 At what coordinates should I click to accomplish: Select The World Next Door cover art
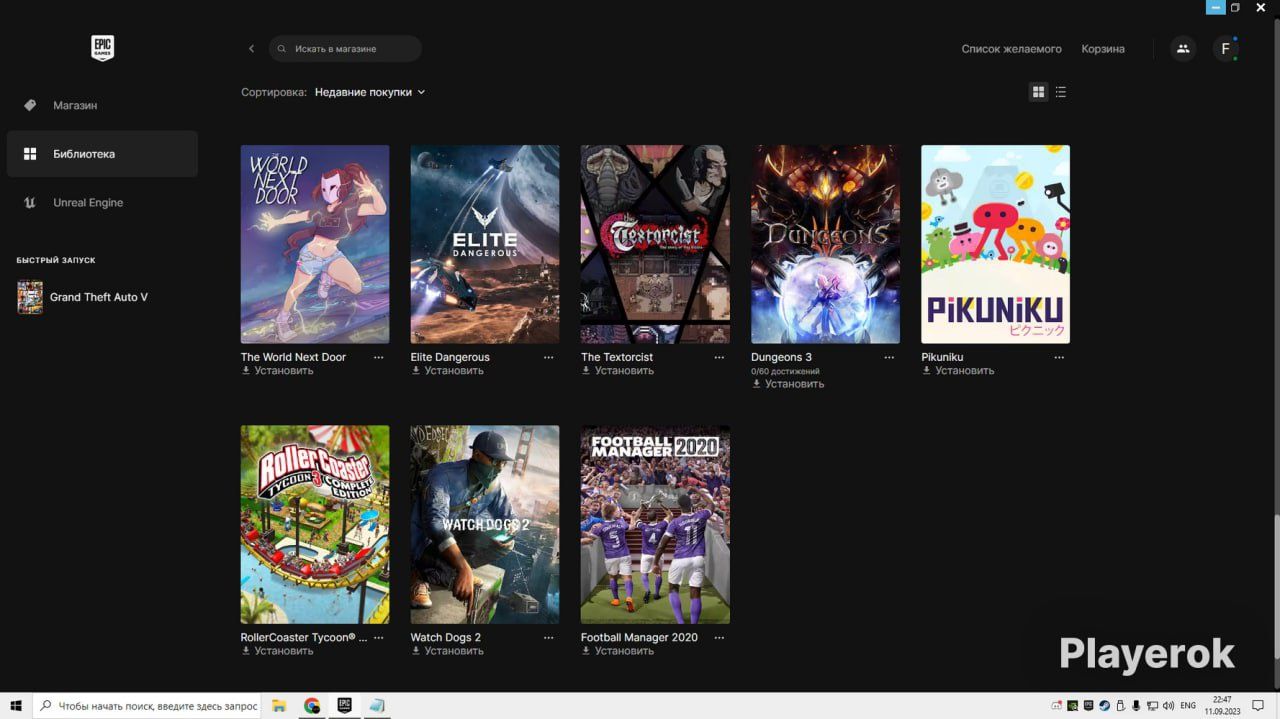pyautogui.click(x=315, y=244)
